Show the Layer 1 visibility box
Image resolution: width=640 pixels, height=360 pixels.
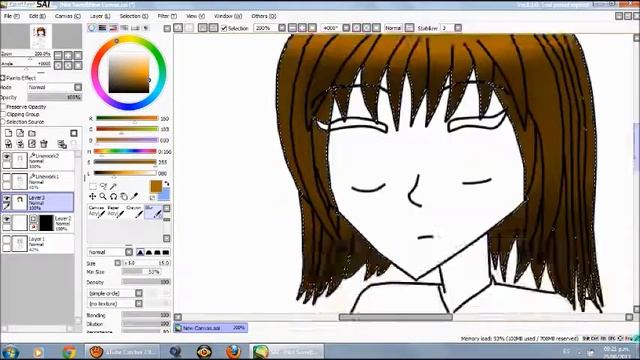click(7, 240)
